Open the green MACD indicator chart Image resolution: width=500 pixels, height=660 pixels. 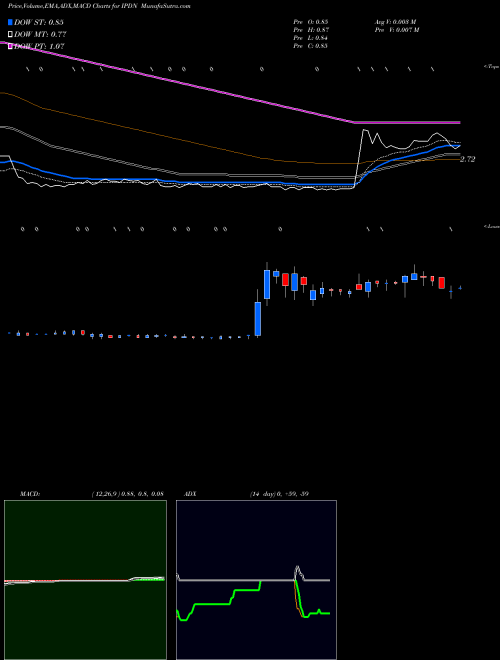coord(85,580)
